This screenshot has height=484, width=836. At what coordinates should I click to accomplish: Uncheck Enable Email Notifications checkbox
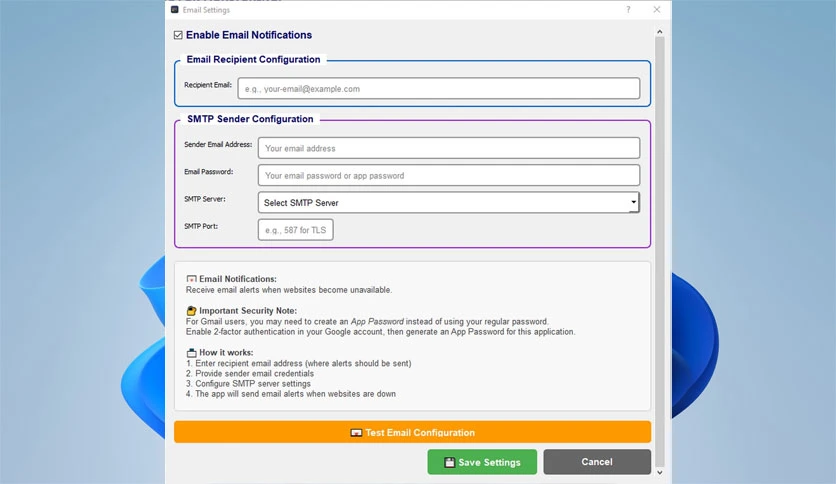(178, 35)
